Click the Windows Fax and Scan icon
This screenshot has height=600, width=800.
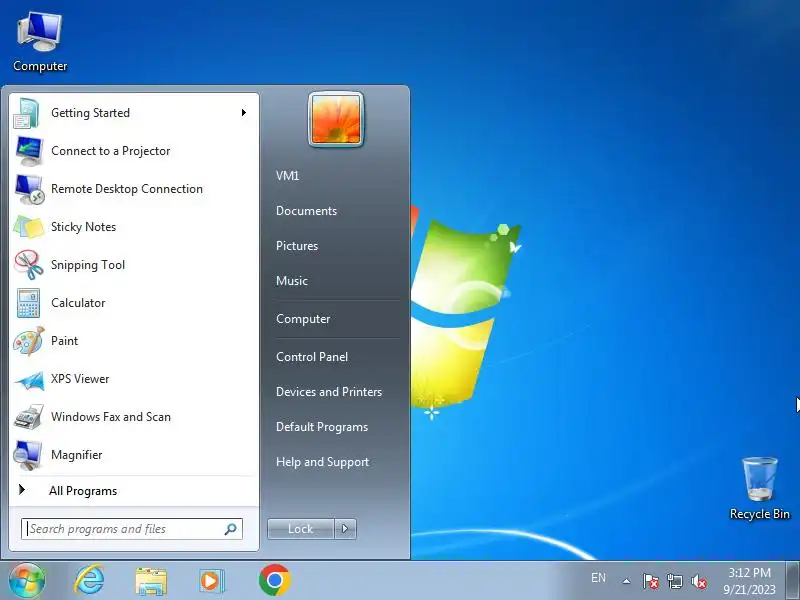coord(29,417)
